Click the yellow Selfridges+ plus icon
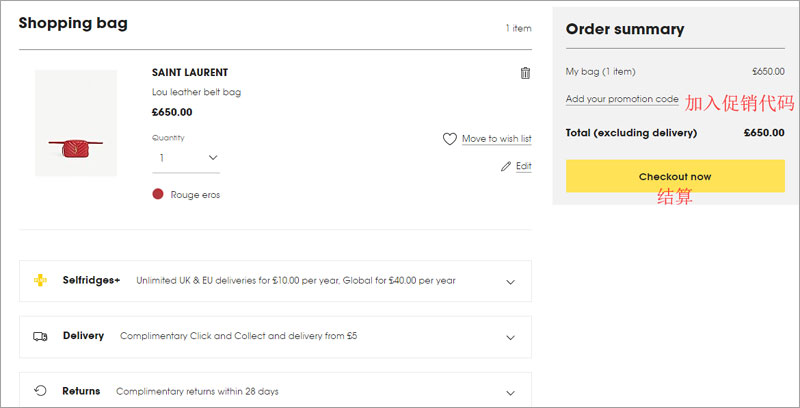 coord(40,280)
